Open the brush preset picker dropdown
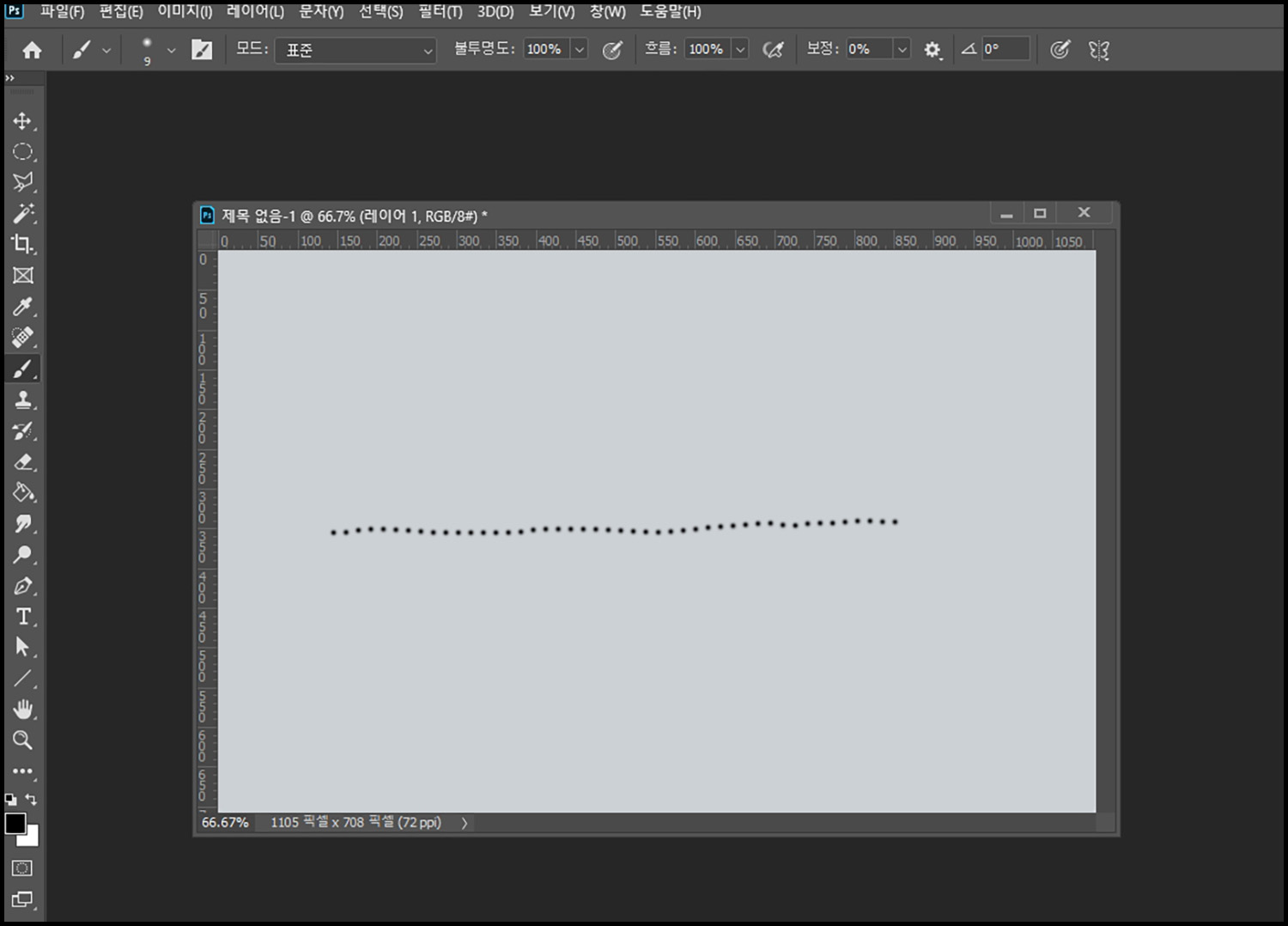The height and width of the screenshot is (926, 1288). pos(171,51)
